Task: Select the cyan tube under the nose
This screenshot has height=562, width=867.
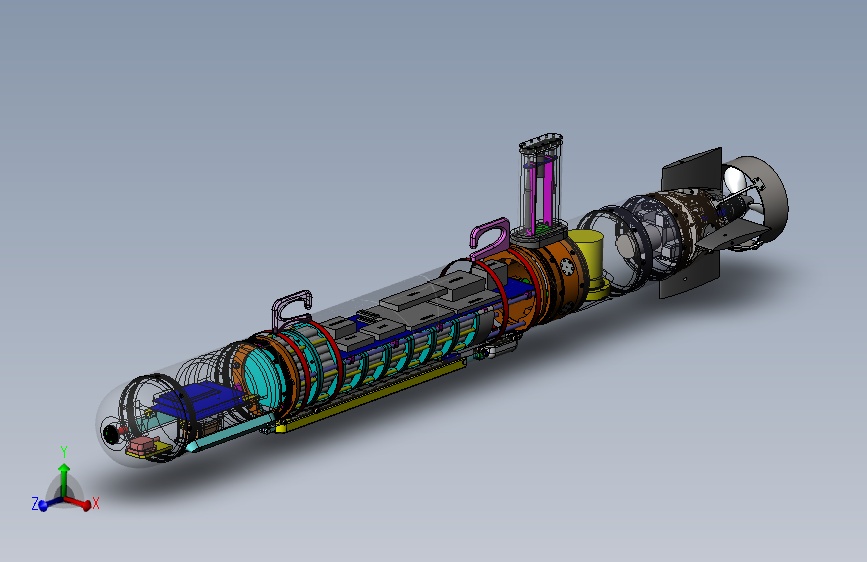Action: [x=230, y=433]
